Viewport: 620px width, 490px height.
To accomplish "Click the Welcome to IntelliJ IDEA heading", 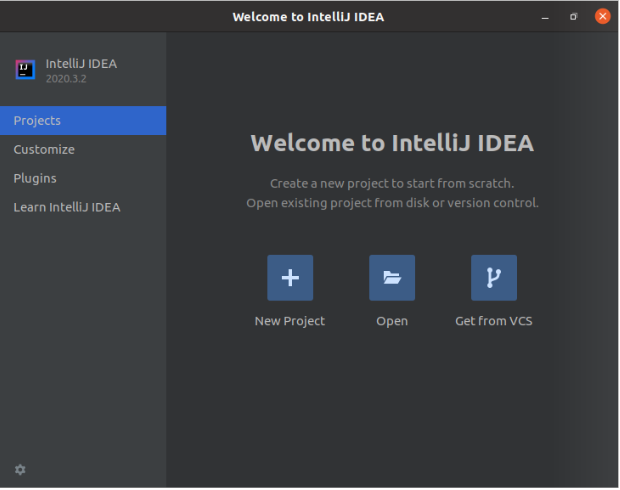I will click(x=393, y=143).
